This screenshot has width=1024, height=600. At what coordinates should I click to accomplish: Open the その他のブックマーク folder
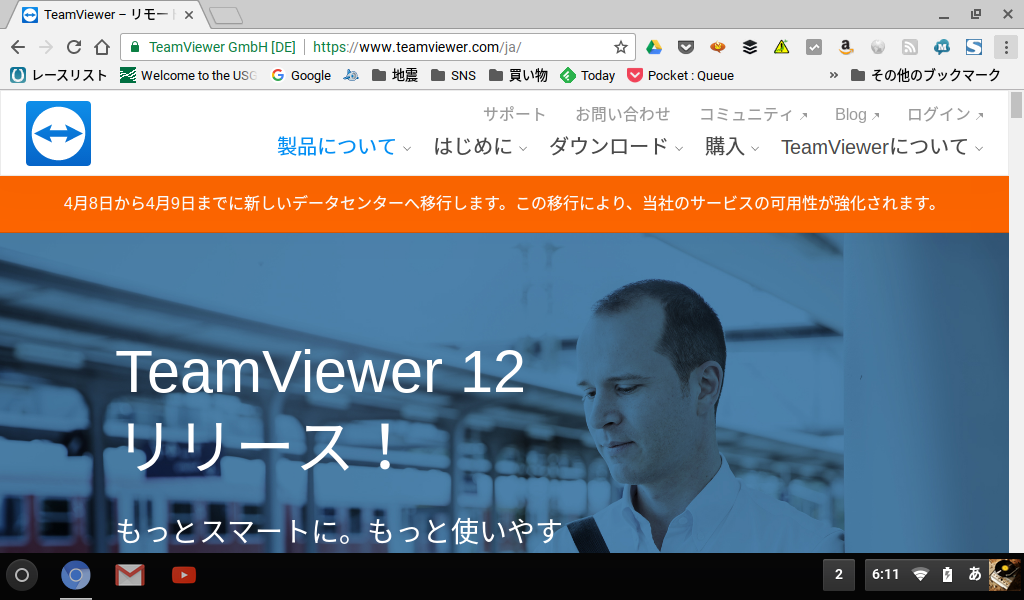[925, 75]
